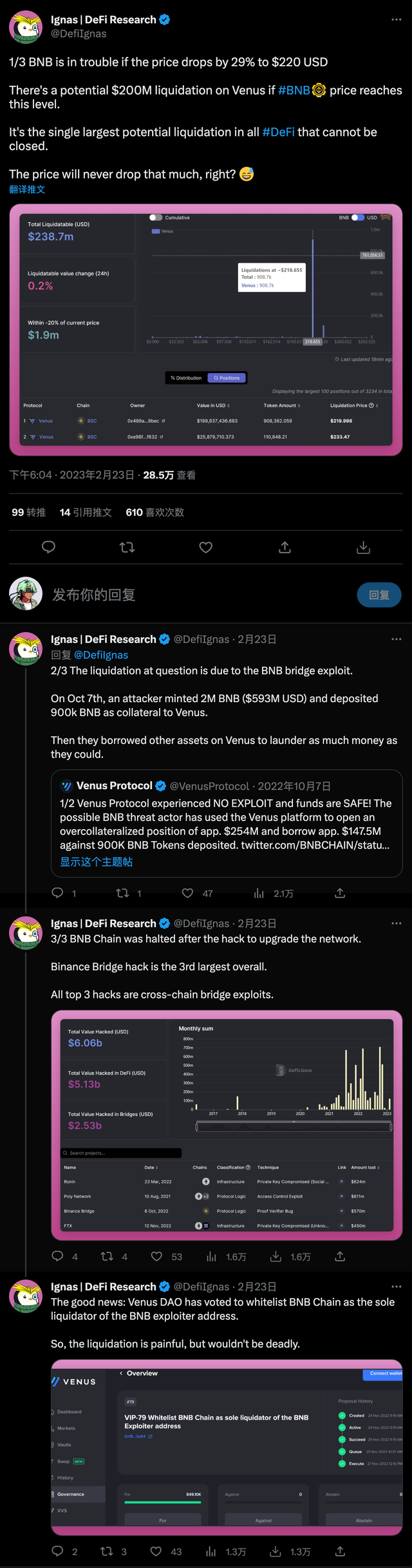Viewport: 412px width, 1568px height.
Task: Click the reply icon under the main tweet
Action: (x=48, y=548)
